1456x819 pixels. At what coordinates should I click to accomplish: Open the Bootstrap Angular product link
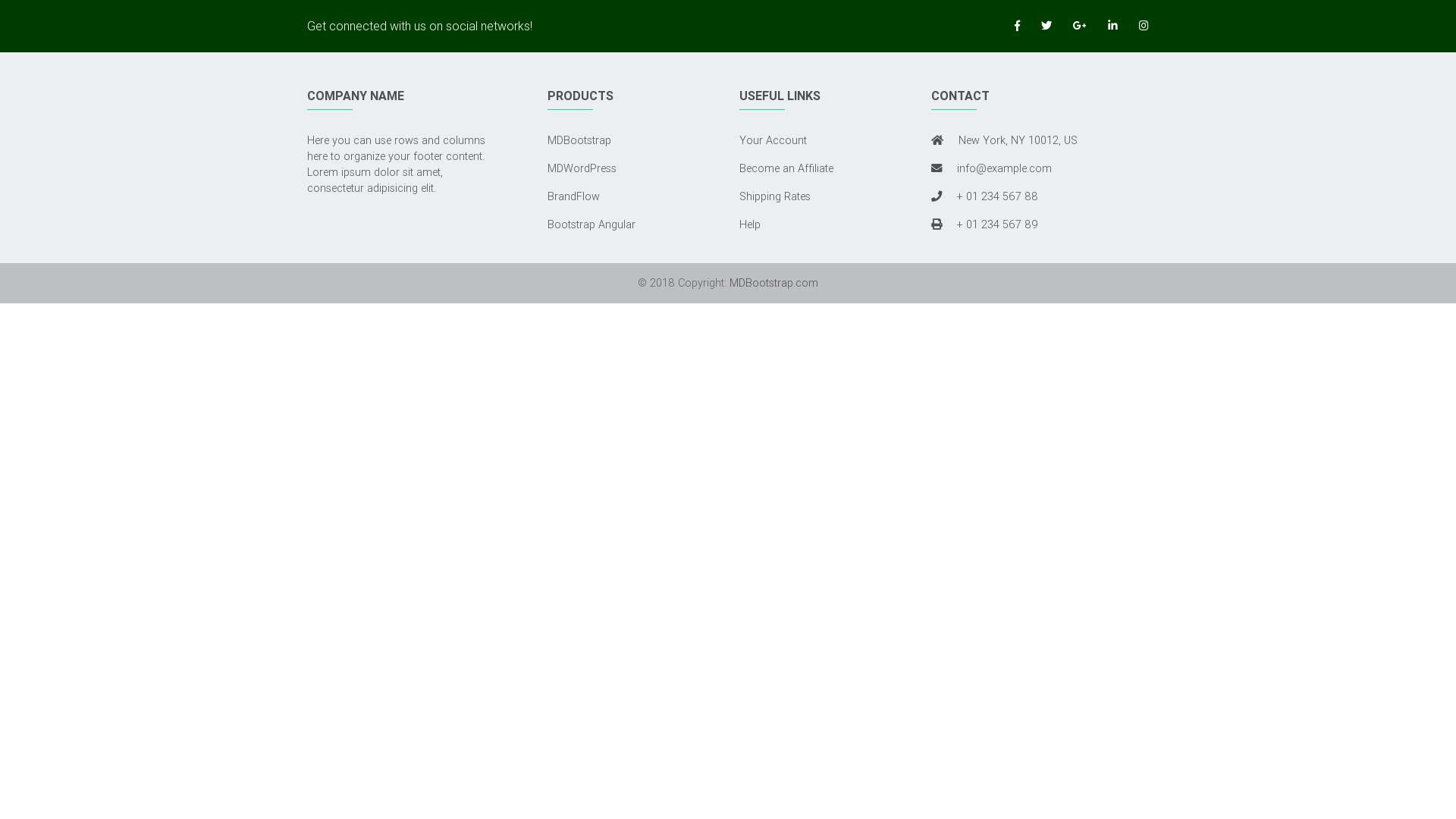tap(591, 224)
